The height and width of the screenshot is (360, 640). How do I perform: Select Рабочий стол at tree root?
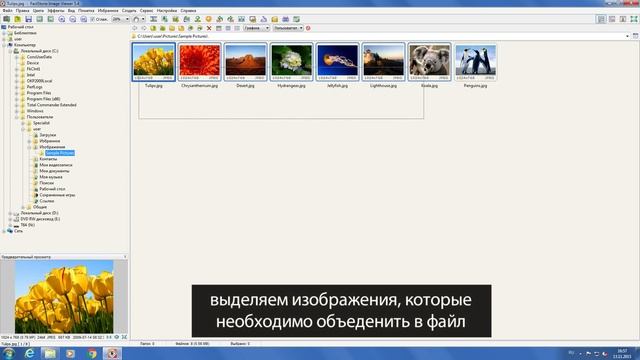(20, 27)
